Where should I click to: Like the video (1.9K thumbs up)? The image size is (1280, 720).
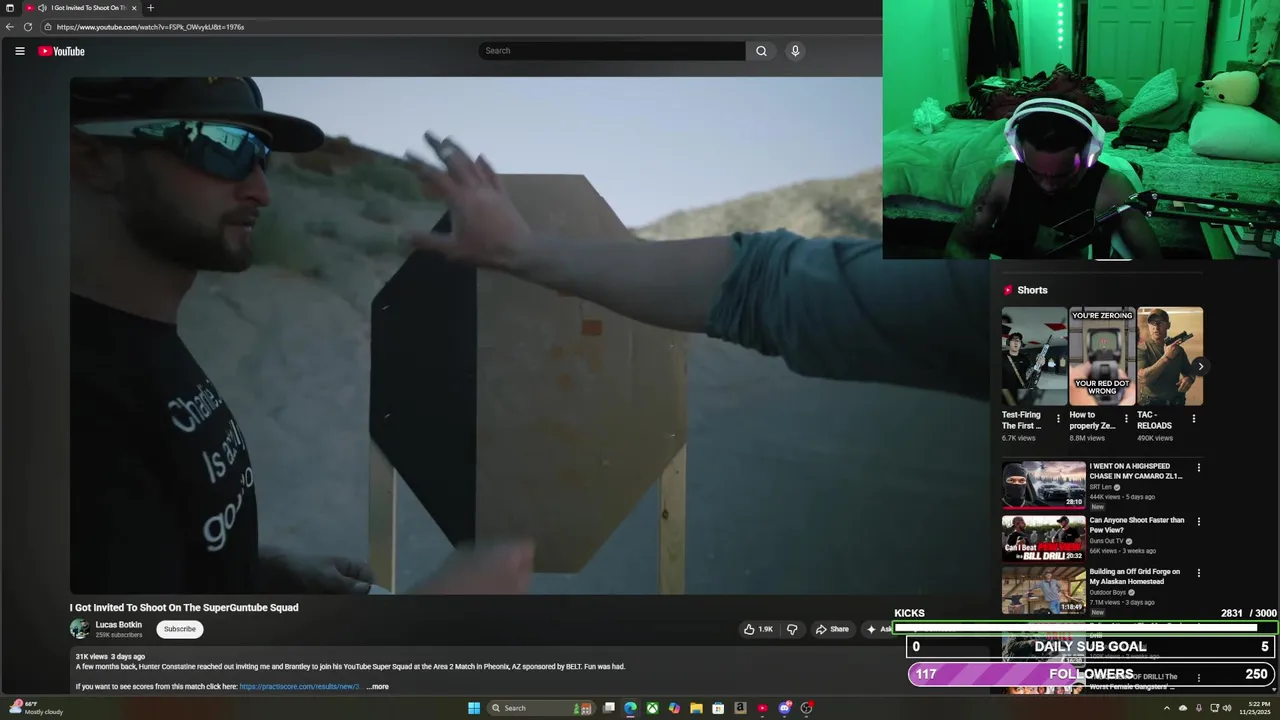(758, 629)
